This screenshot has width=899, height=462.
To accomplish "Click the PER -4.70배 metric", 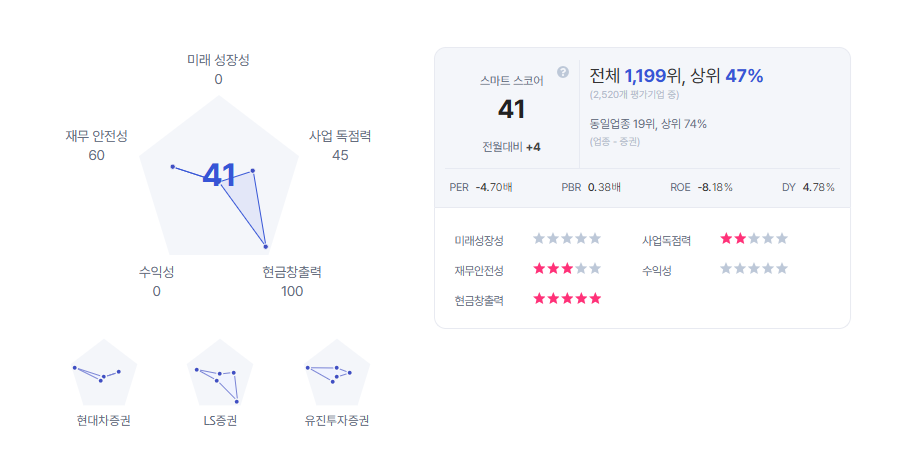I will point(481,187).
